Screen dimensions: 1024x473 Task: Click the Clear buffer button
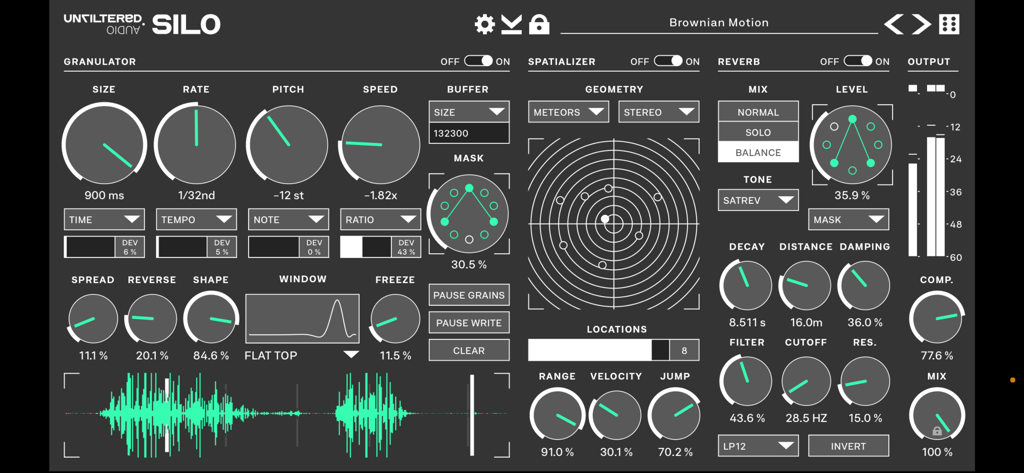coord(468,351)
